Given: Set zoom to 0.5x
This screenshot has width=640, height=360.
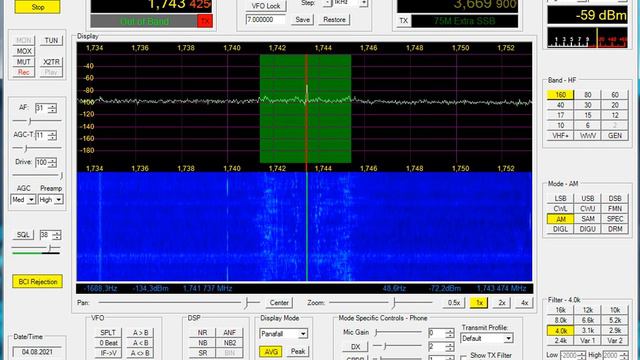Looking at the screenshot, I should tap(454, 303).
